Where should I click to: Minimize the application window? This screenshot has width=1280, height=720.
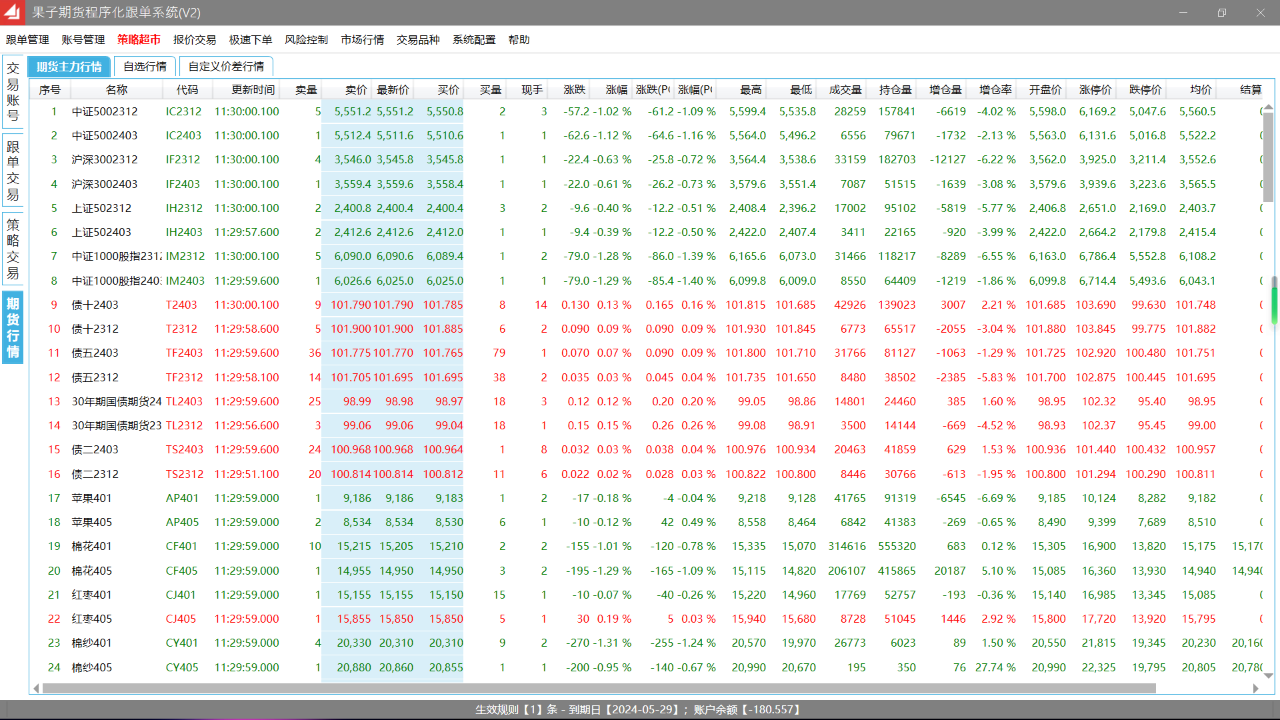point(1186,13)
